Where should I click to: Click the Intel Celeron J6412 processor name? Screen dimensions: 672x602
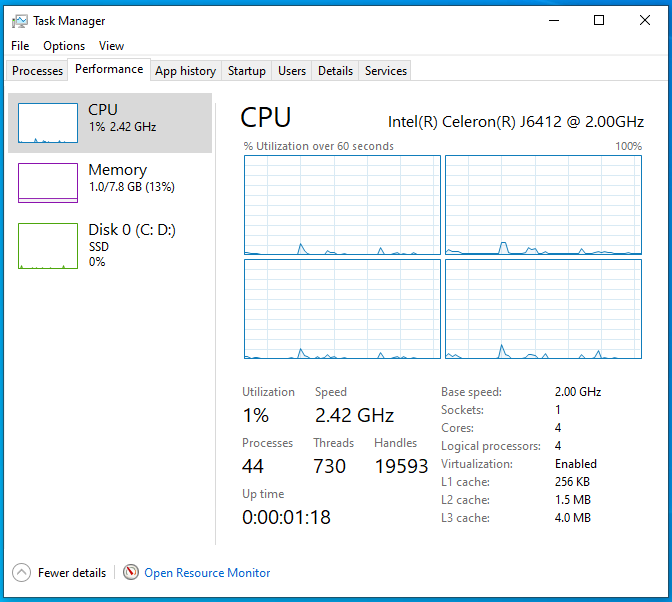click(516, 122)
